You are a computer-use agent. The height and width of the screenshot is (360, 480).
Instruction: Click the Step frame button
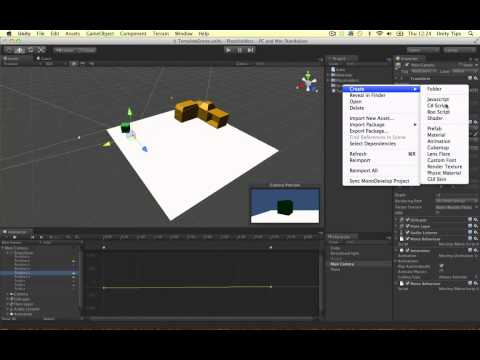tap(251, 50)
